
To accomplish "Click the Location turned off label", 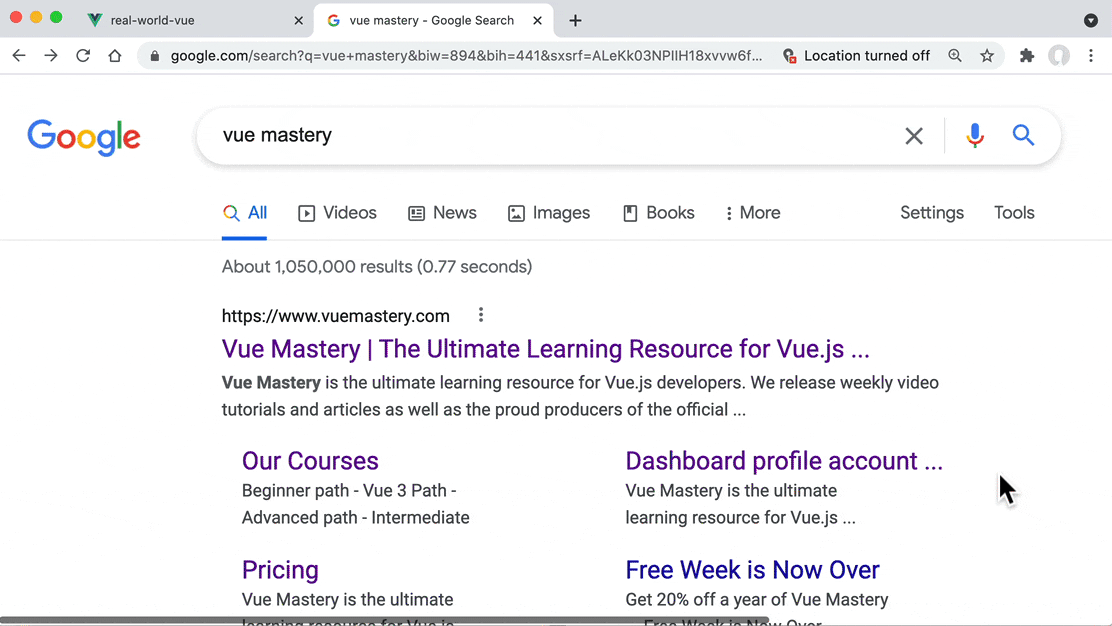I will pyautogui.click(x=867, y=56).
